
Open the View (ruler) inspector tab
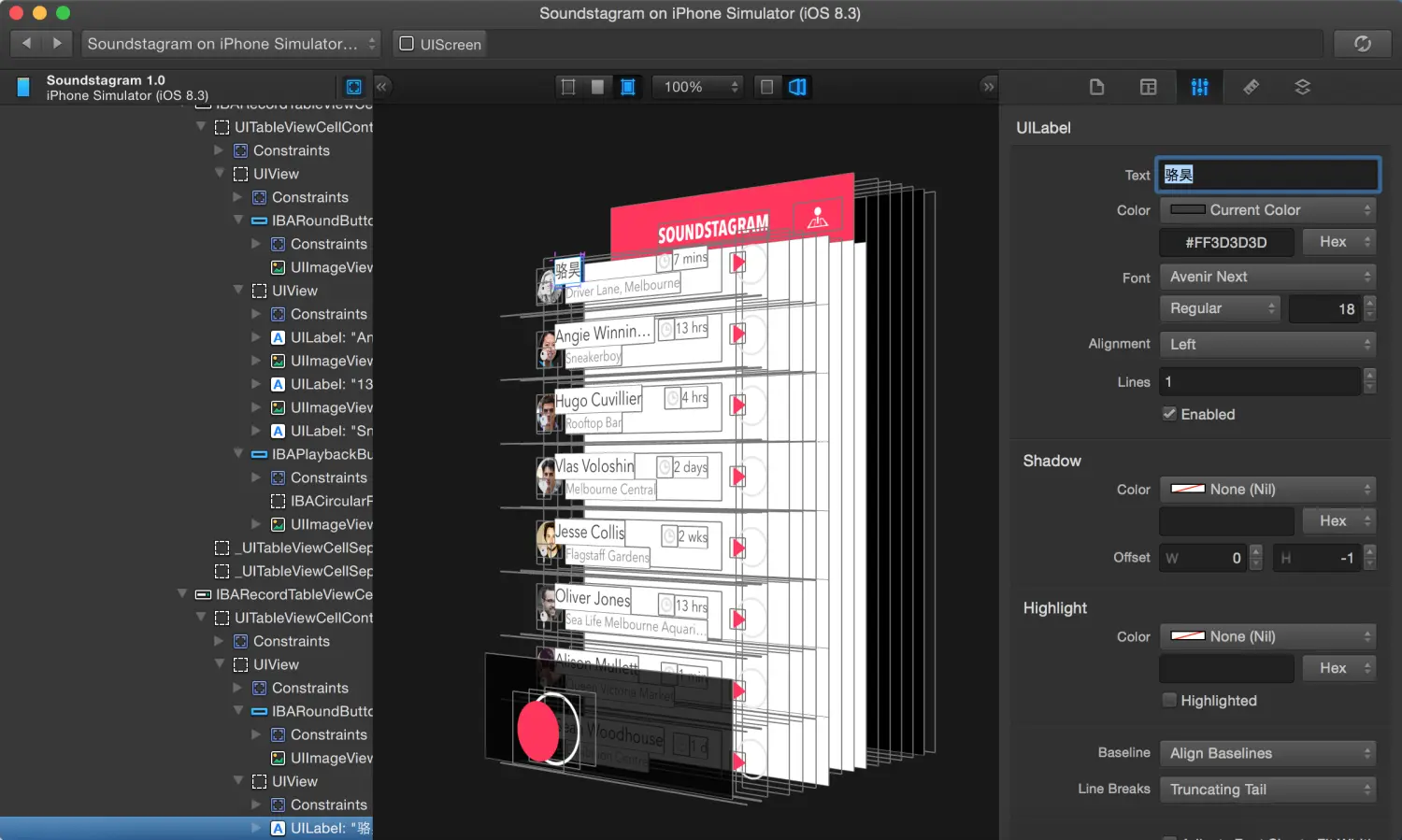pyautogui.click(x=1252, y=87)
